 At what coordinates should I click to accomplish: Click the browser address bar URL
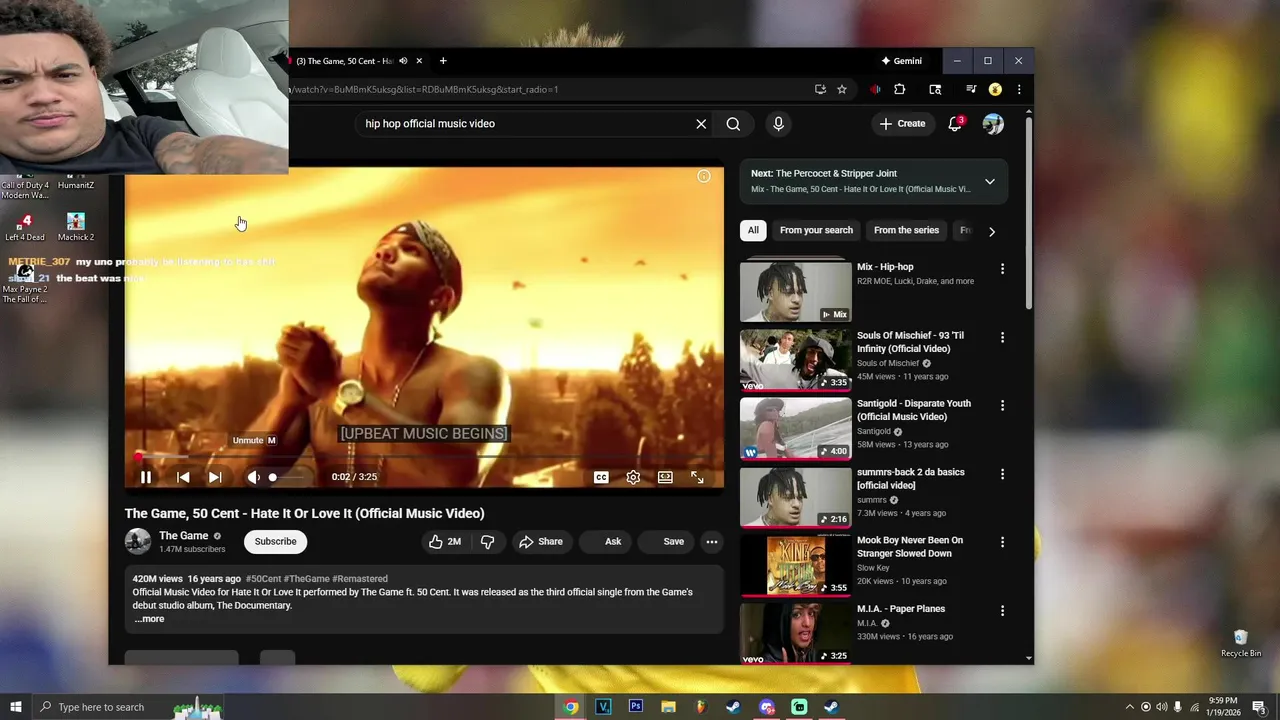(x=423, y=89)
